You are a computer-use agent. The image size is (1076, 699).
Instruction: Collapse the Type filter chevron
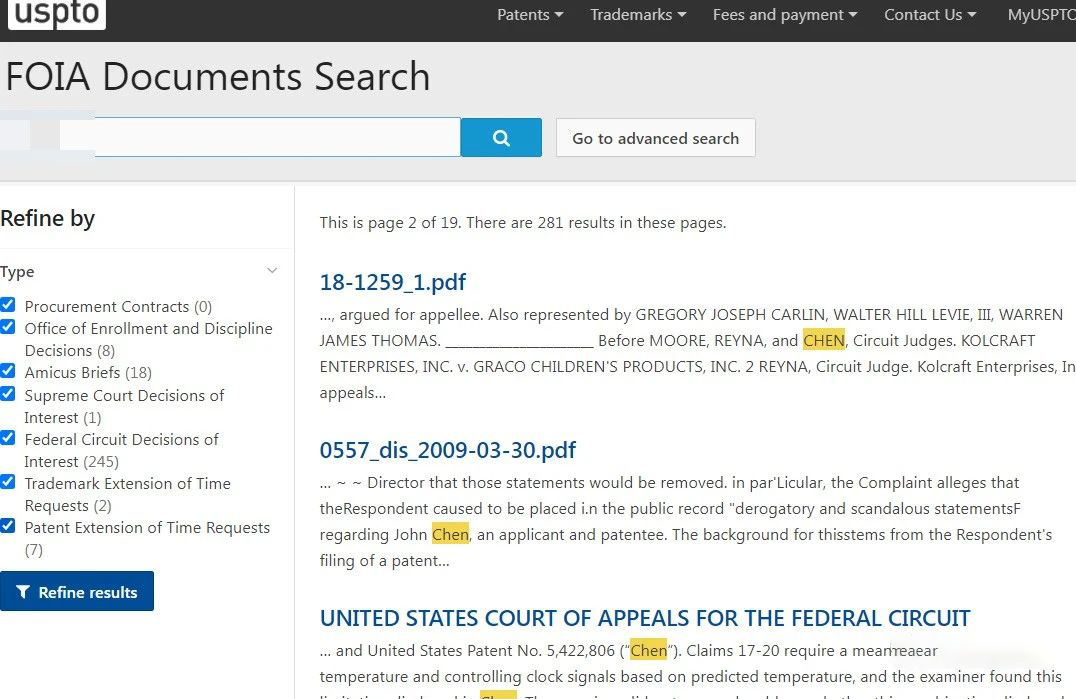[272, 270]
